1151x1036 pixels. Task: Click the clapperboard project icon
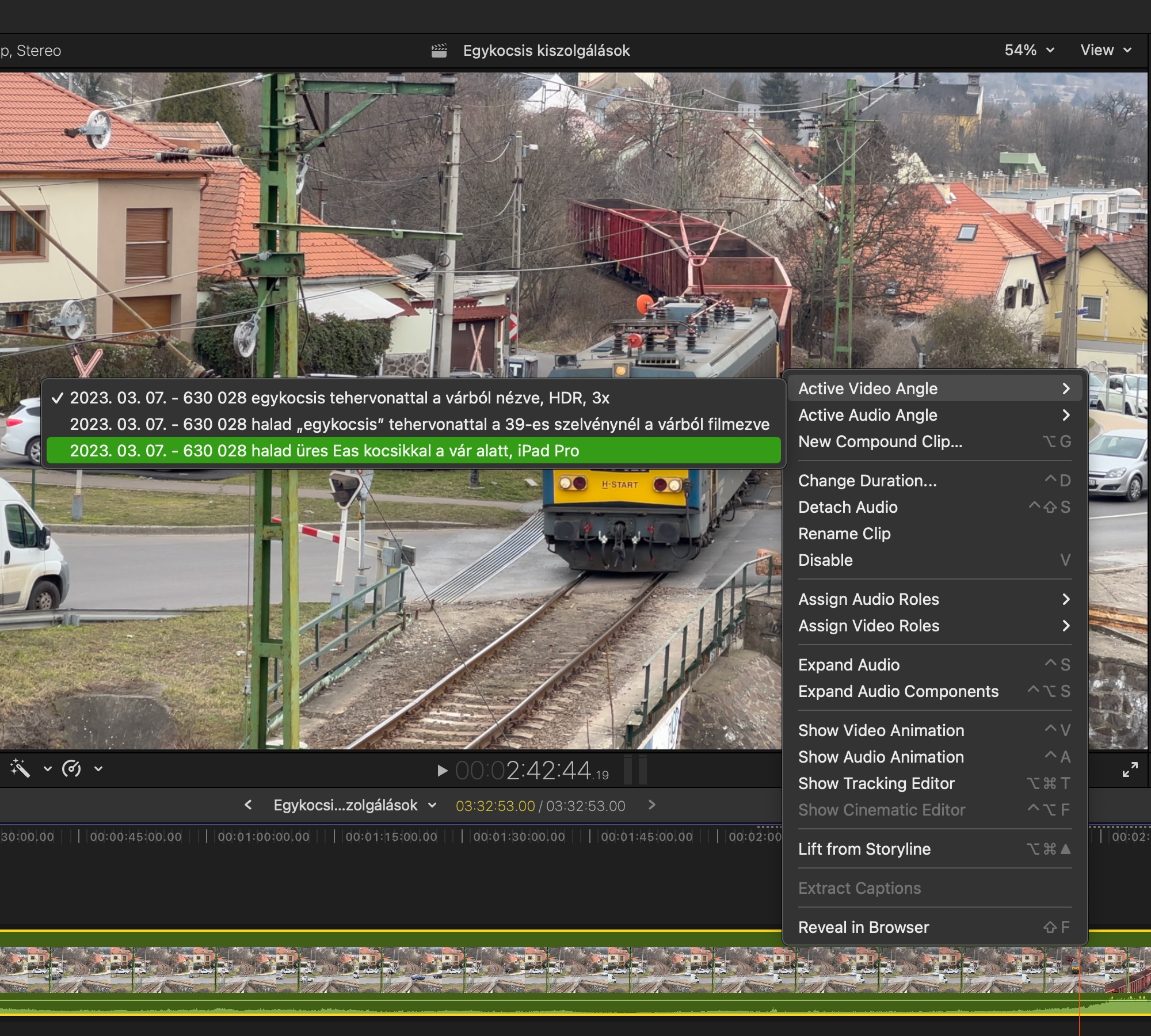pos(439,51)
